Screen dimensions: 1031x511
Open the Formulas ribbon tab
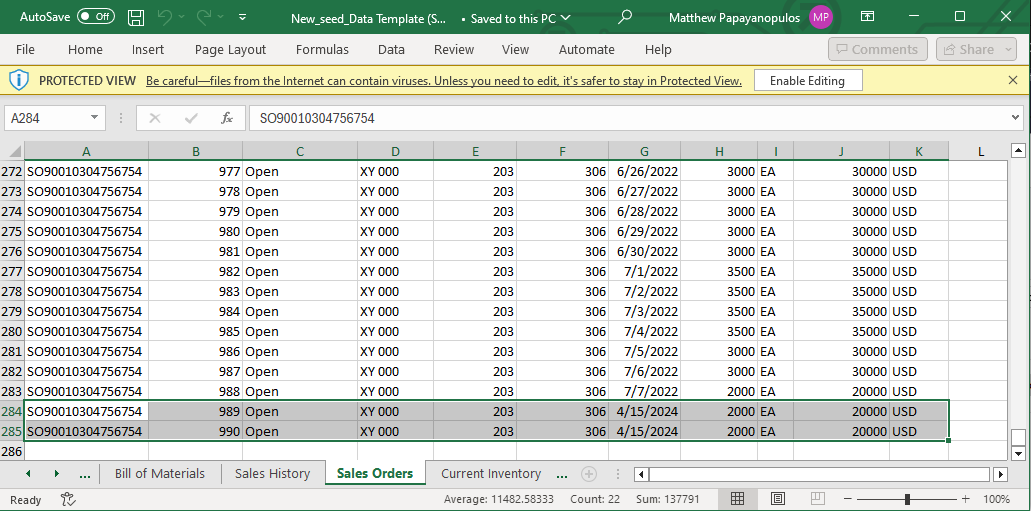322,49
